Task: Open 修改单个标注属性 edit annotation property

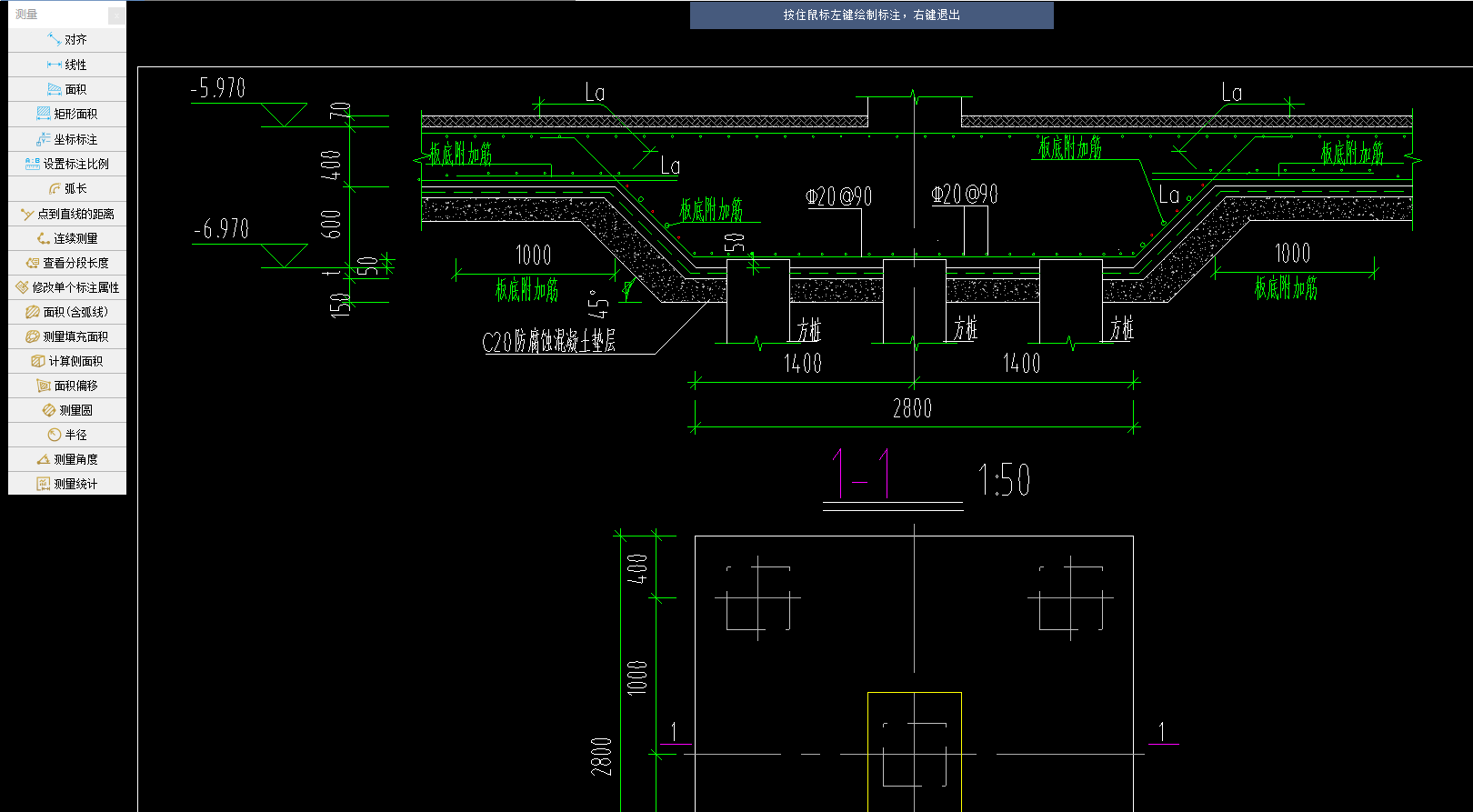Action: tap(67, 287)
